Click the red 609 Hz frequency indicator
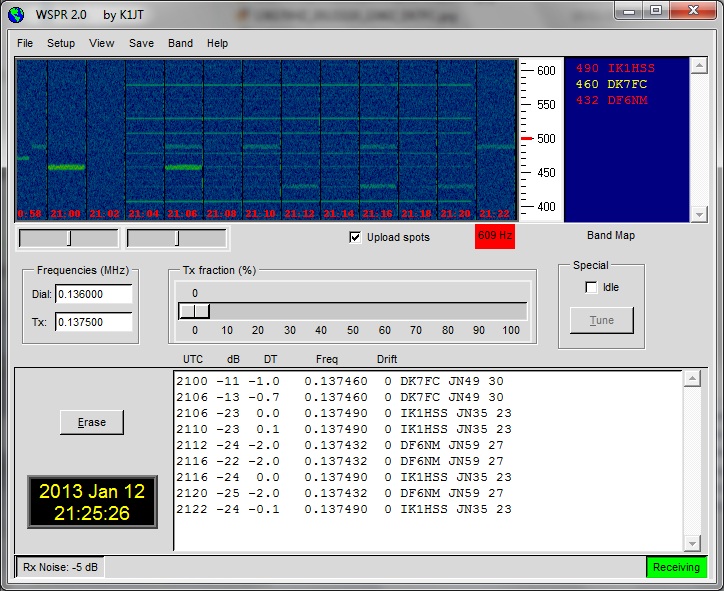The width and height of the screenshot is (724, 591). [x=494, y=237]
